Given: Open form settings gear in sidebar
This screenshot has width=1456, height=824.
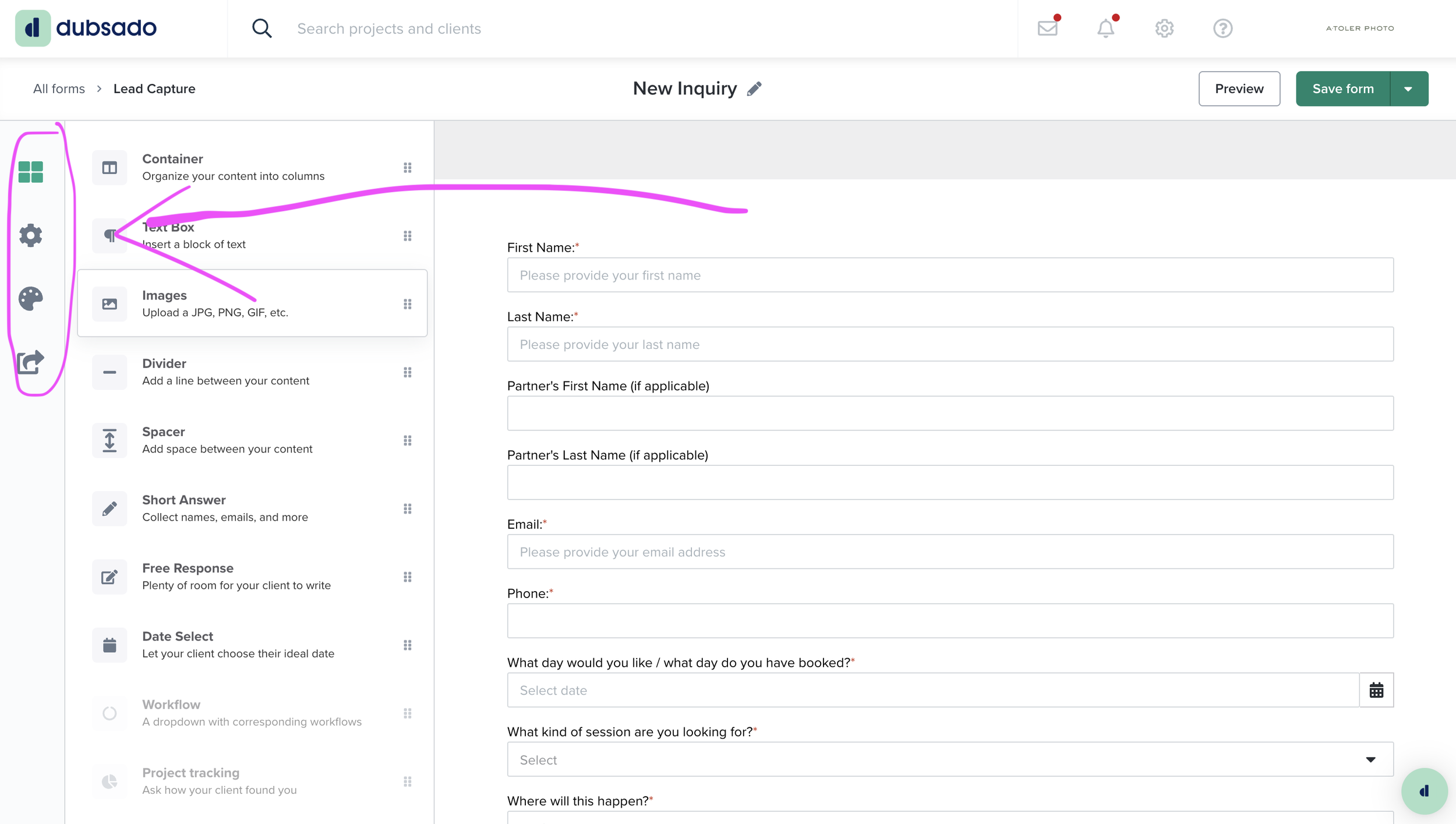Looking at the screenshot, I should pos(30,235).
